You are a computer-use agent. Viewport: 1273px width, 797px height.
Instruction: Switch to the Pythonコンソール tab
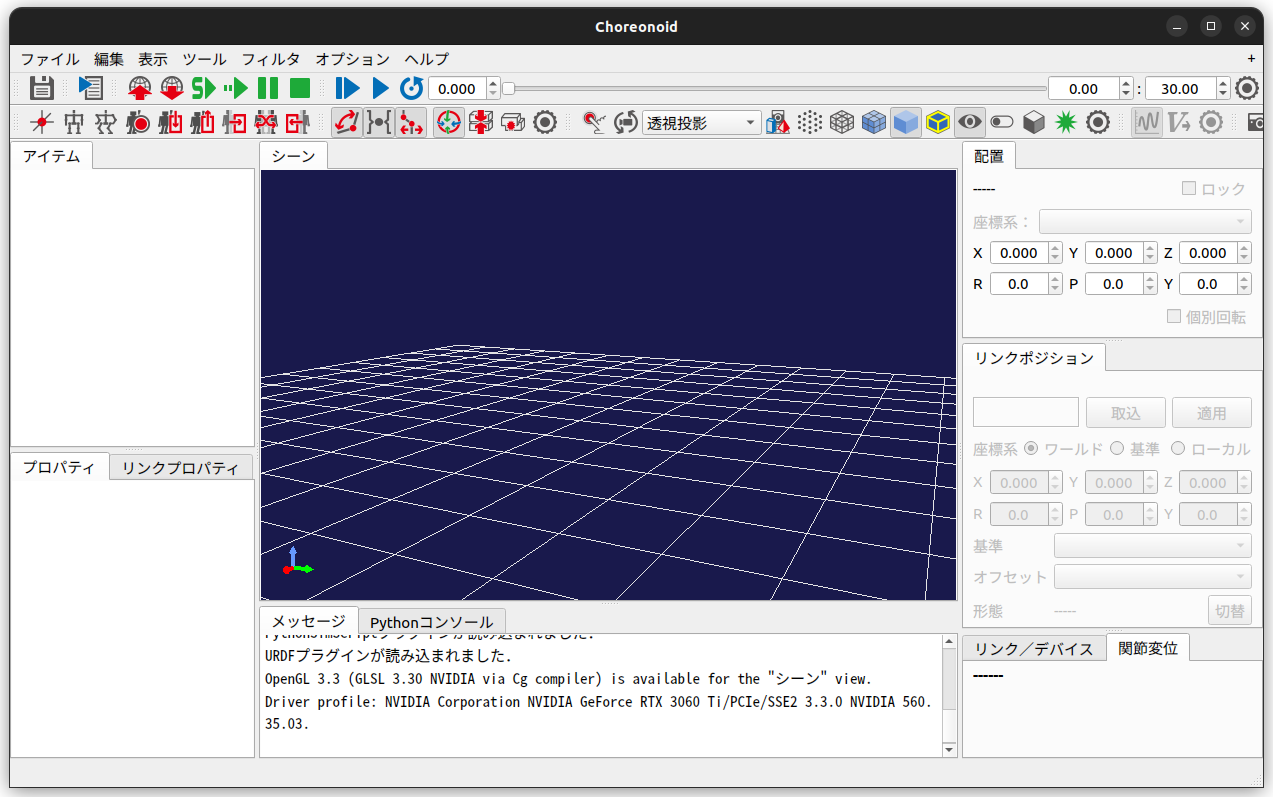coord(431,622)
